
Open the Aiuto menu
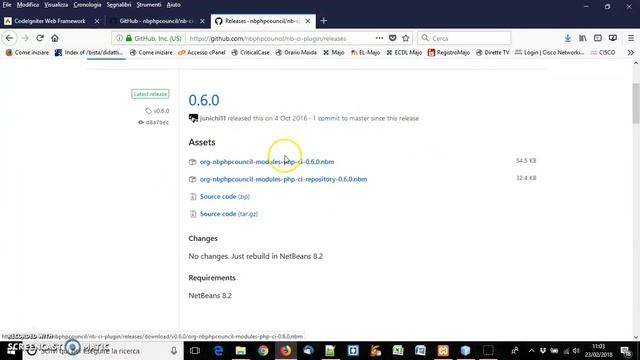tap(173, 5)
